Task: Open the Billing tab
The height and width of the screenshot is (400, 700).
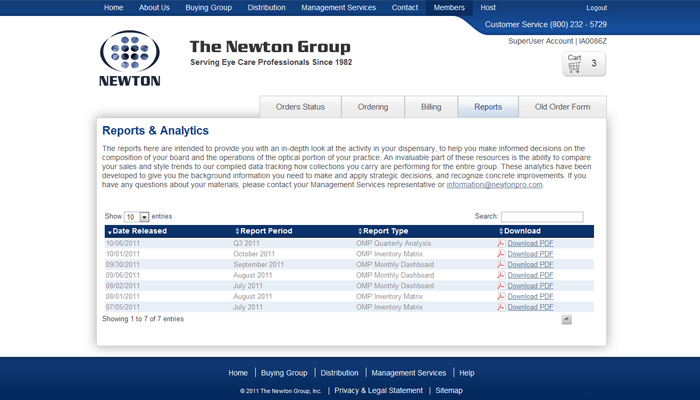Action: point(431,107)
